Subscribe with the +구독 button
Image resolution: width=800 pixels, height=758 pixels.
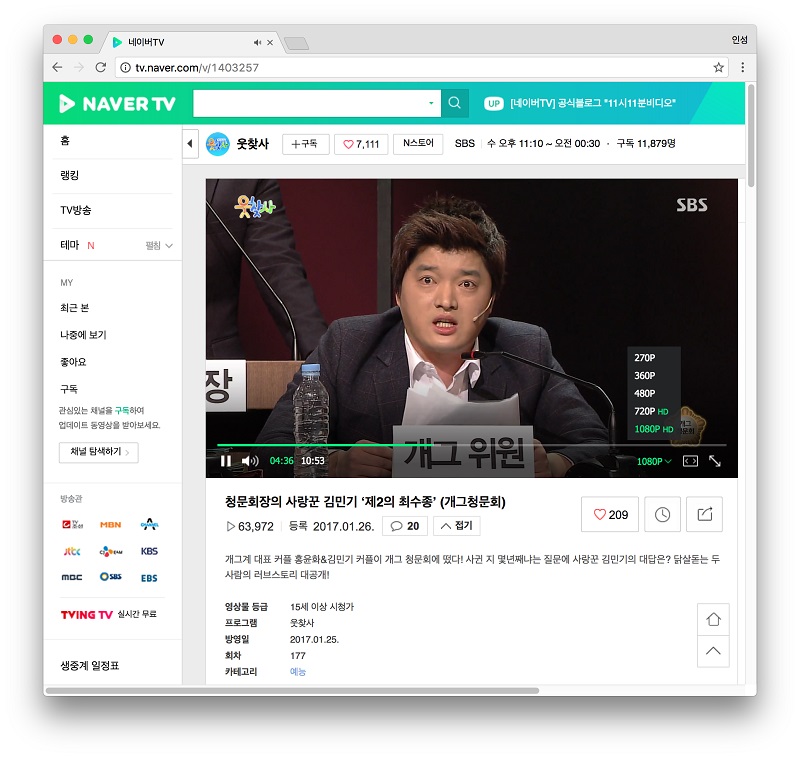click(x=305, y=144)
